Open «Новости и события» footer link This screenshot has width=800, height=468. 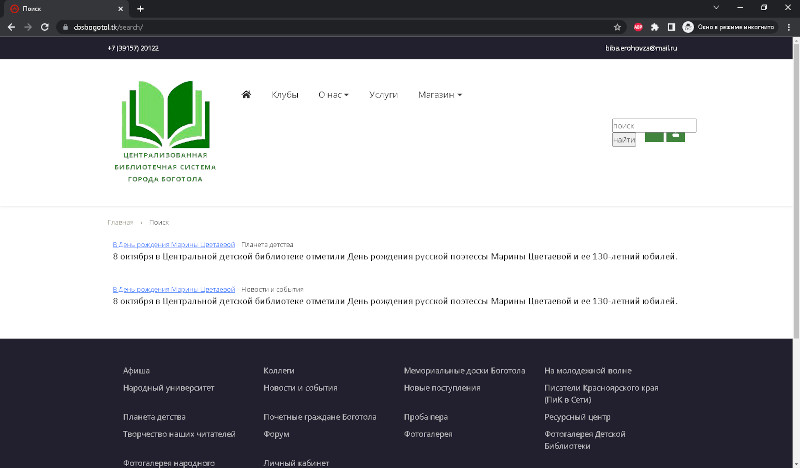point(300,388)
